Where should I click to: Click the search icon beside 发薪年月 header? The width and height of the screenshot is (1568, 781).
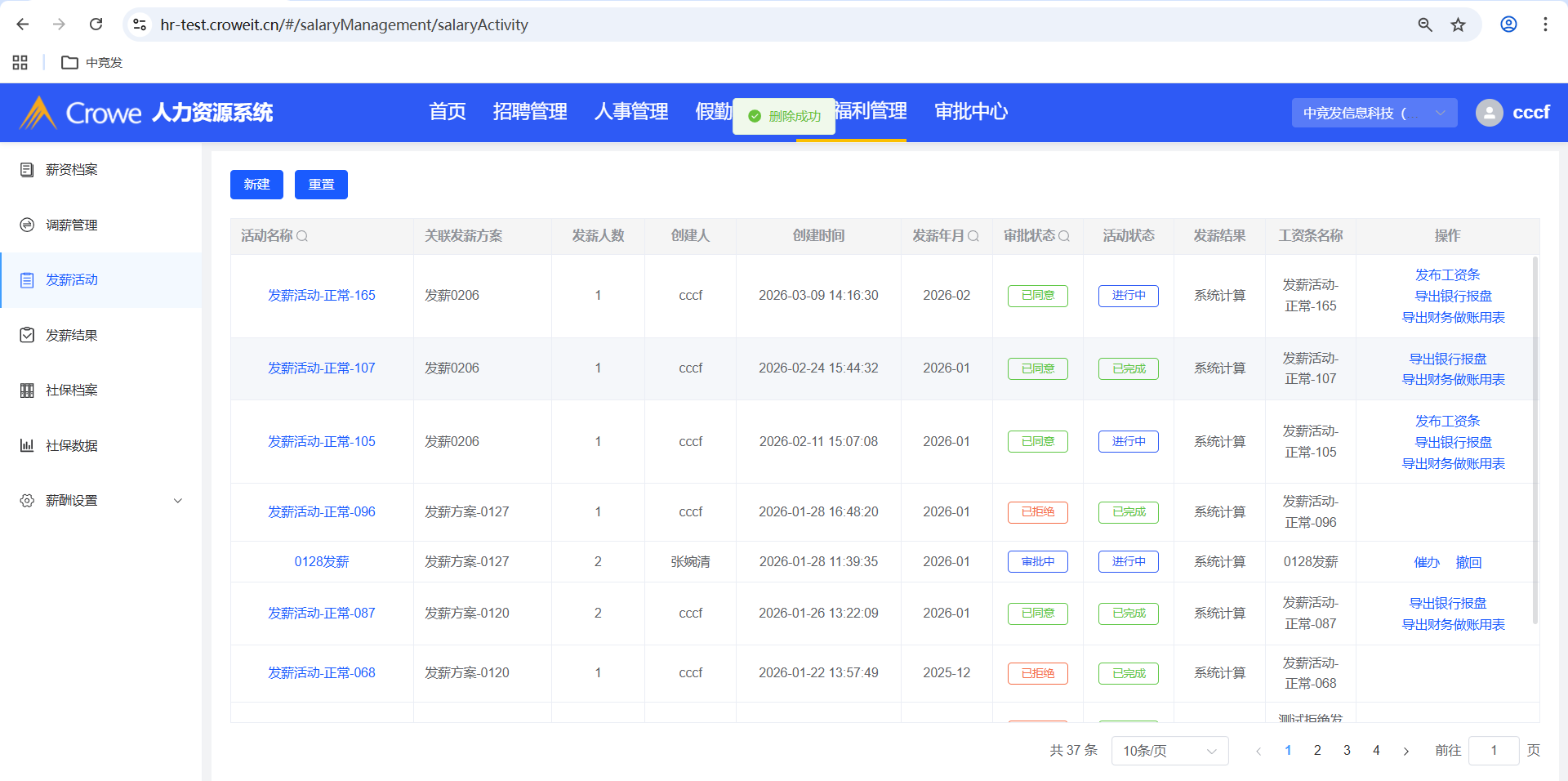[x=973, y=236]
